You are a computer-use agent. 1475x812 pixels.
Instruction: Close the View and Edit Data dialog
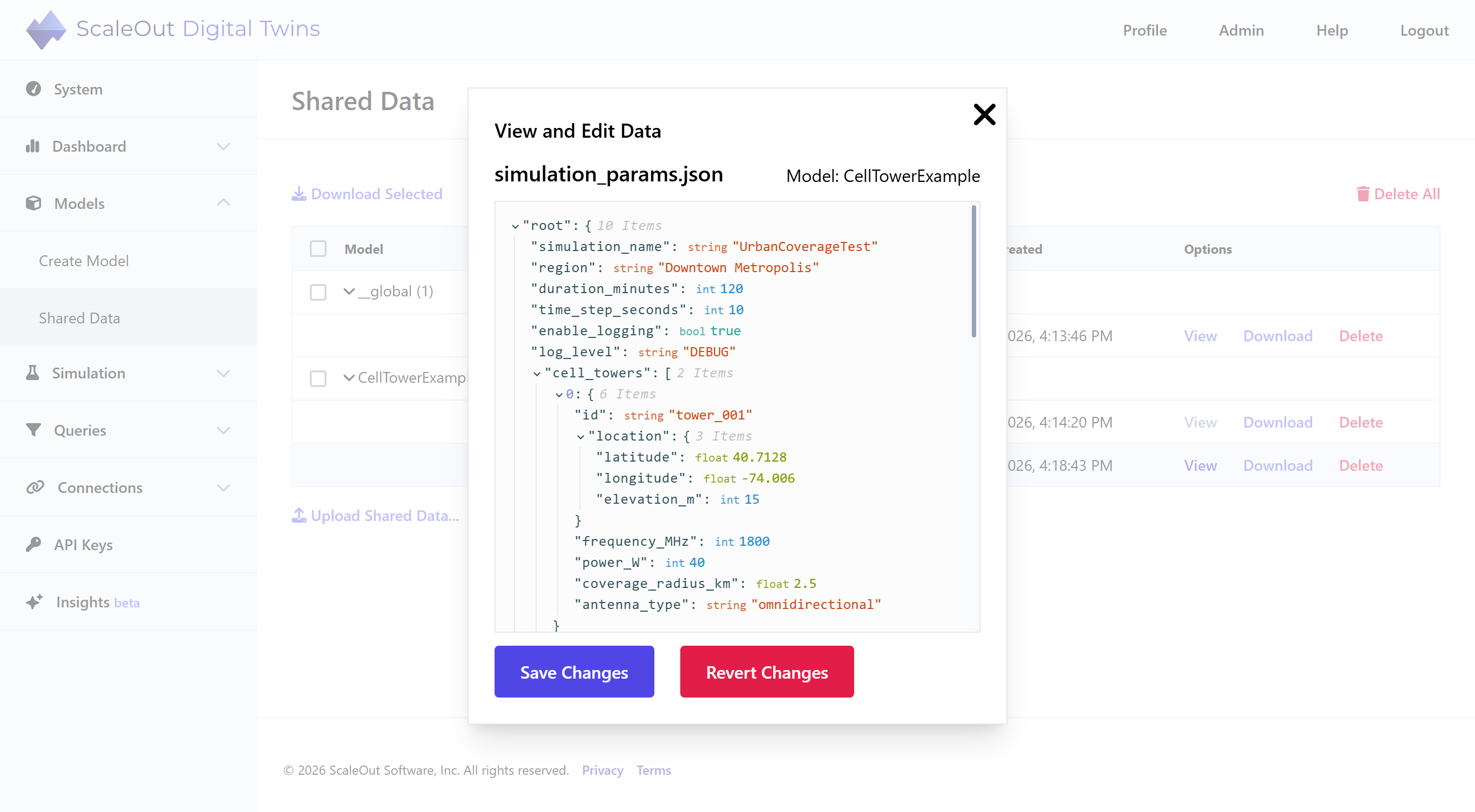click(x=984, y=114)
